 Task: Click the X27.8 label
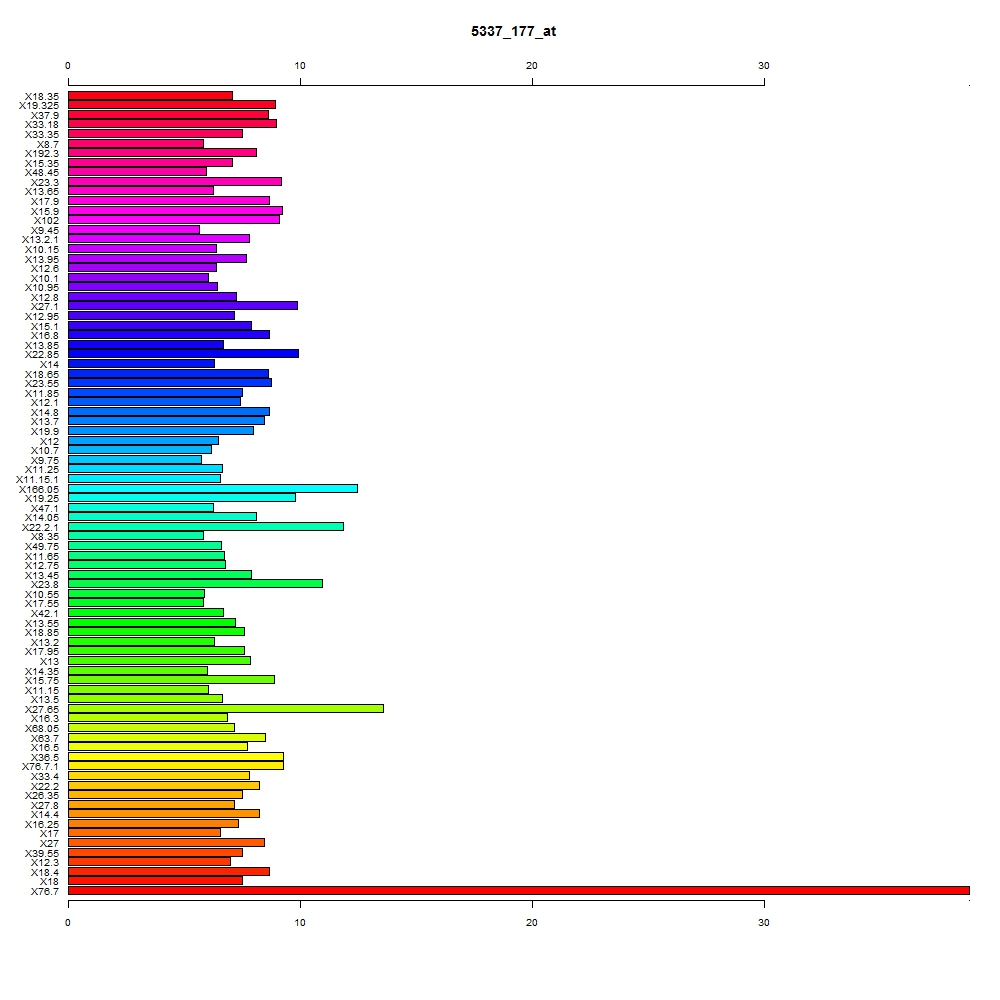pos(45,805)
